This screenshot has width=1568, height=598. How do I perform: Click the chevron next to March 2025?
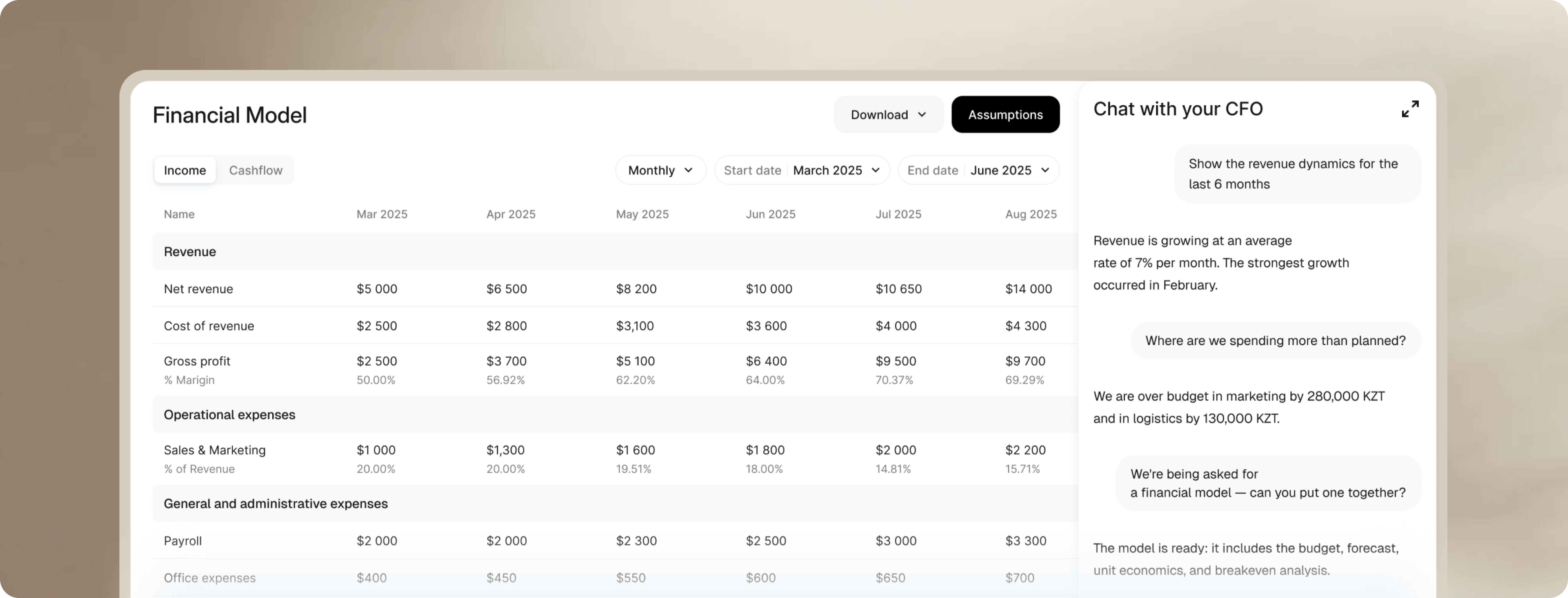875,170
